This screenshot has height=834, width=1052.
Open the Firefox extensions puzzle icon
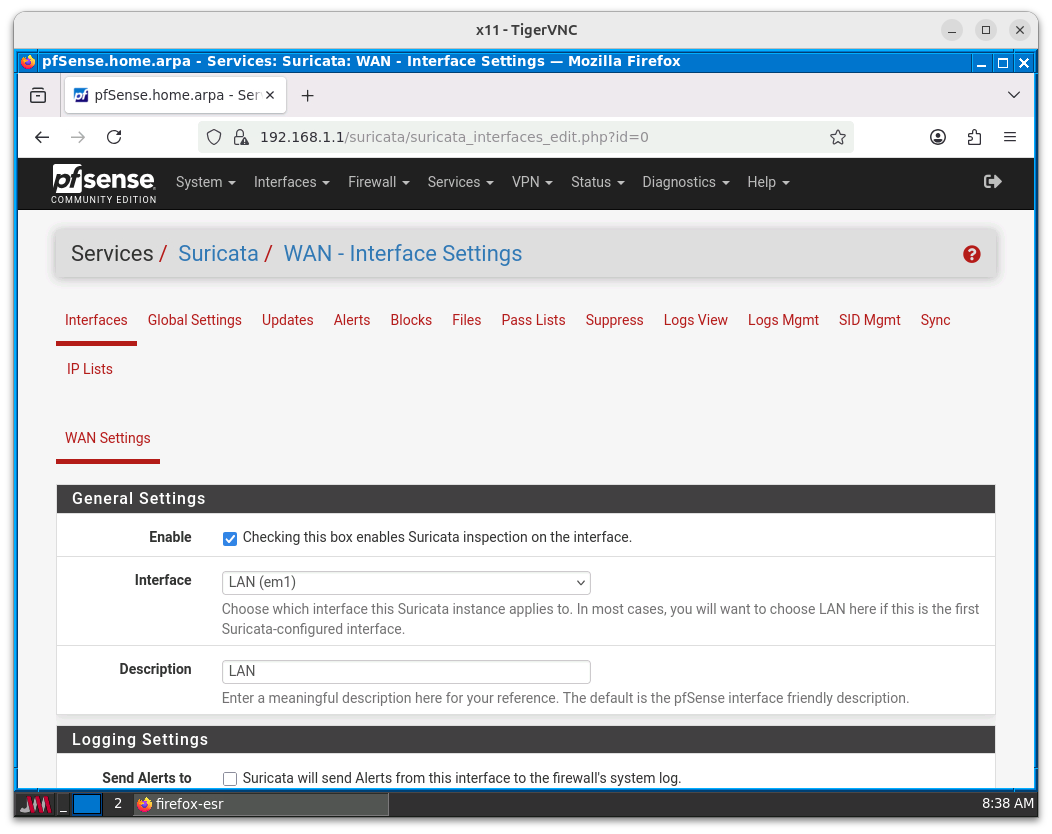click(x=974, y=138)
